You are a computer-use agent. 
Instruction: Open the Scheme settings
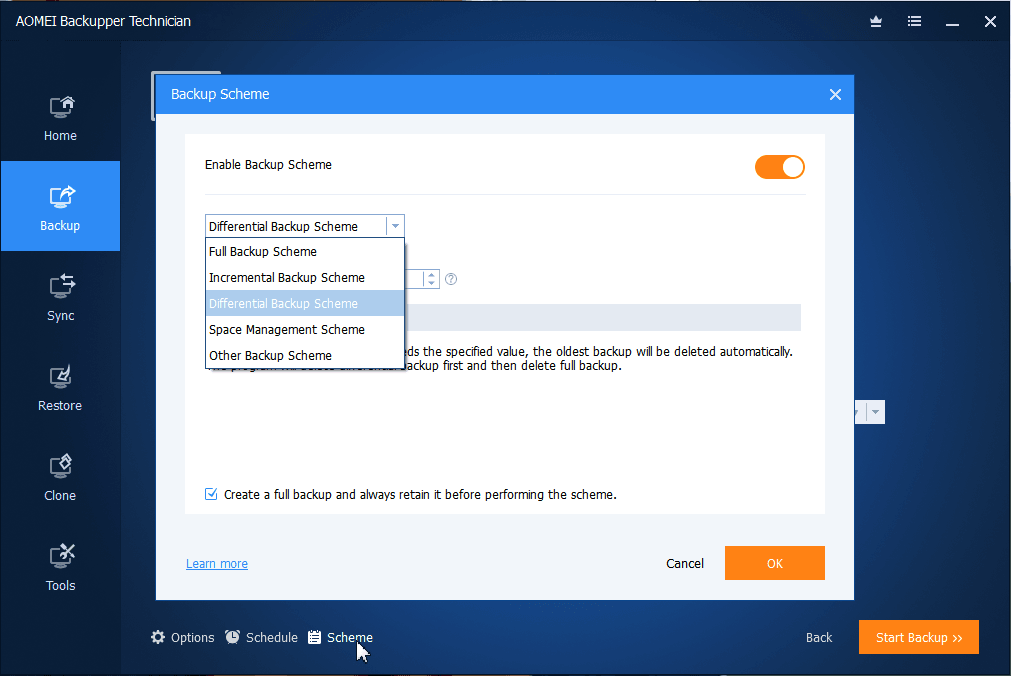coord(340,637)
